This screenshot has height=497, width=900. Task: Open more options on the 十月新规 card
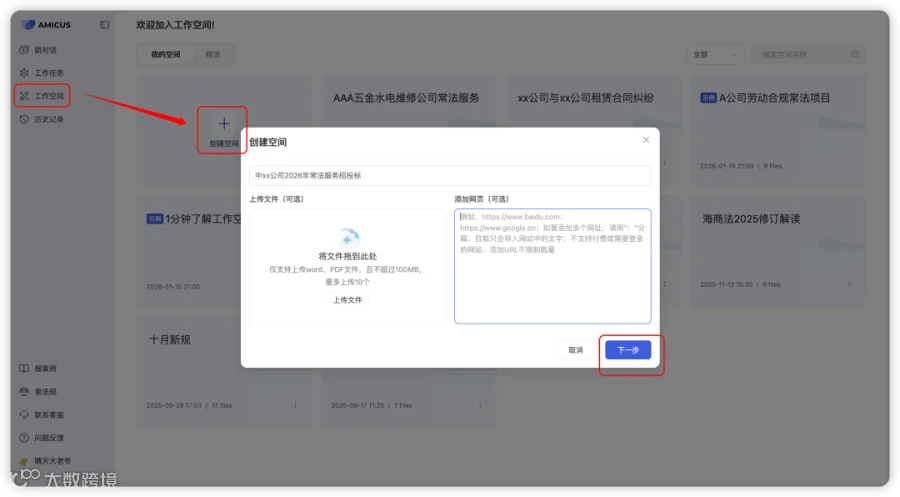pos(296,405)
